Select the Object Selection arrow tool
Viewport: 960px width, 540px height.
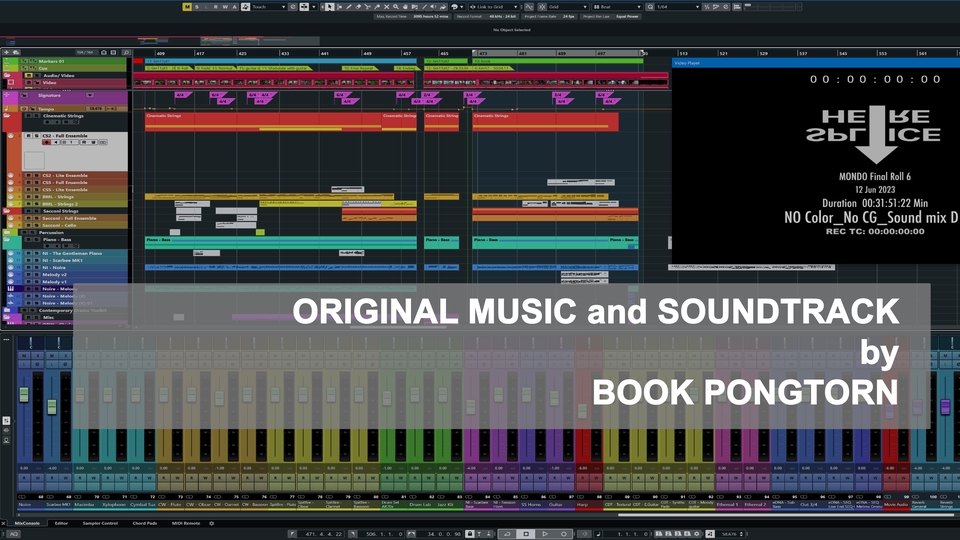pyautogui.click(x=330, y=7)
